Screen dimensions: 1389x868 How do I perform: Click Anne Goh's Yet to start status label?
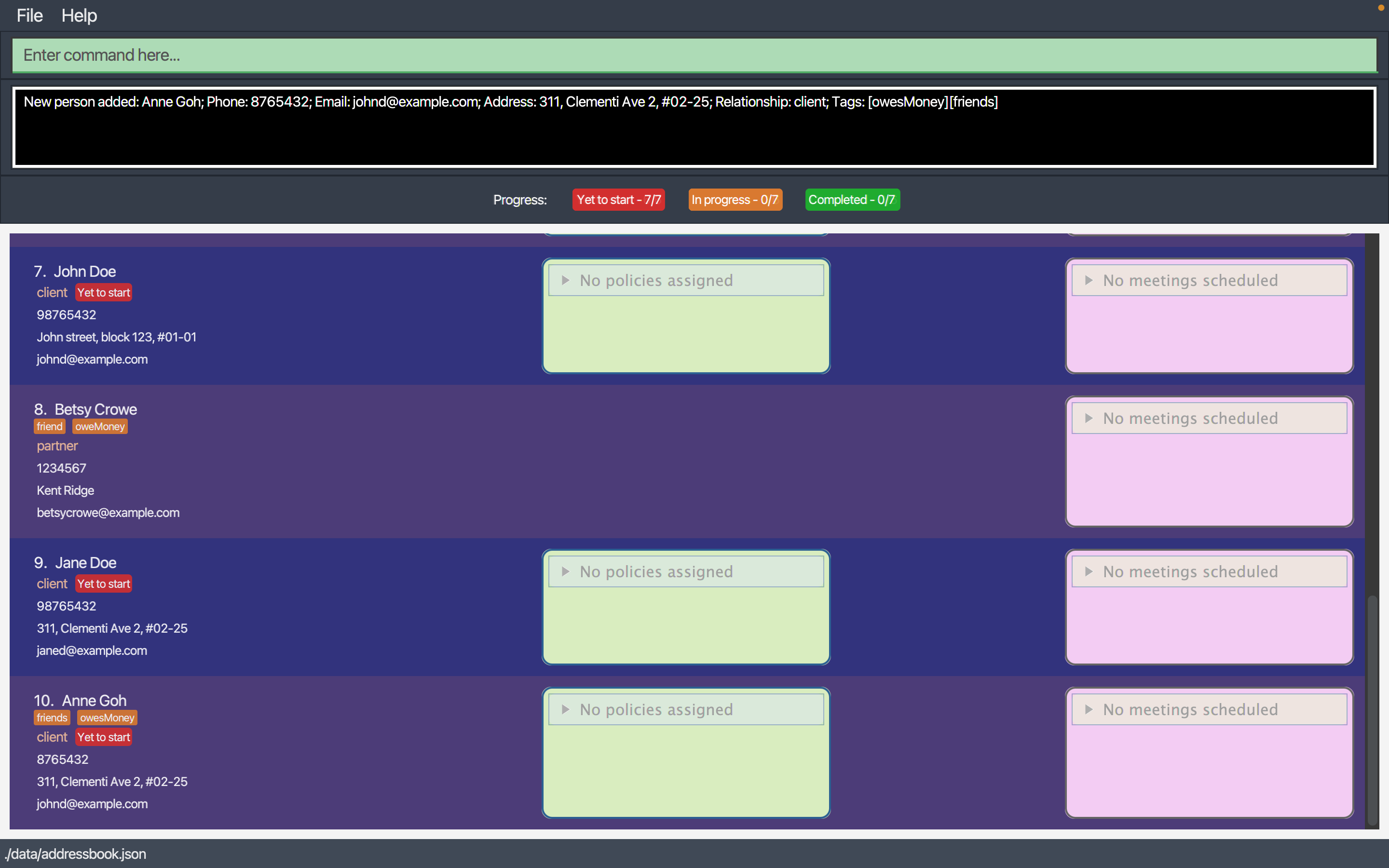(x=103, y=737)
